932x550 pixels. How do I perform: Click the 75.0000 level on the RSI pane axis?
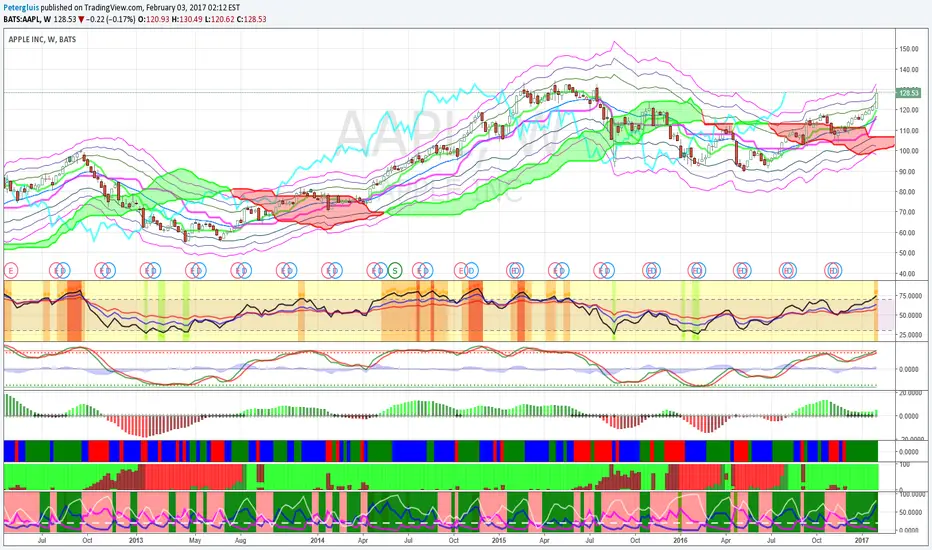pyautogui.click(x=910, y=296)
